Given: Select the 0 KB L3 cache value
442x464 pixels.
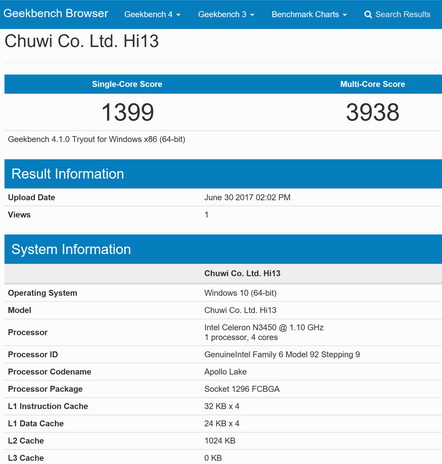Looking at the screenshot, I should tap(213, 458).
